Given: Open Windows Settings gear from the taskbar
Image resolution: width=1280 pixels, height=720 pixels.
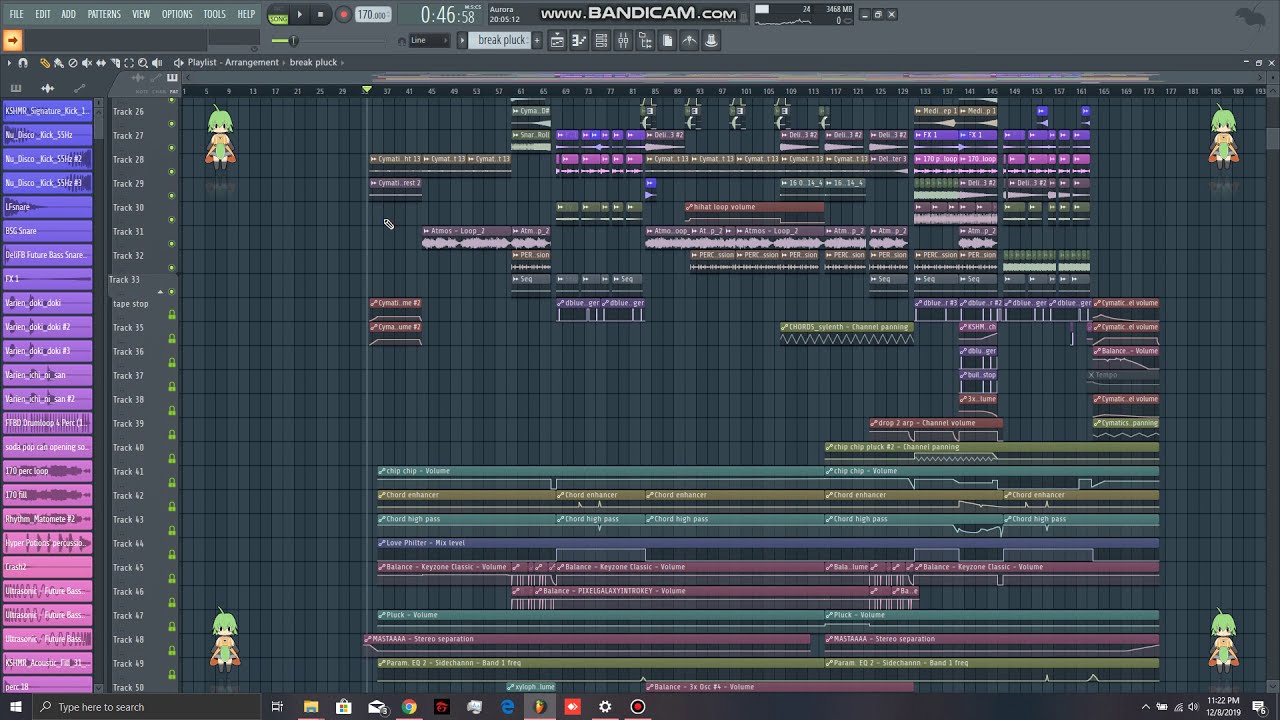Looking at the screenshot, I should [605, 707].
